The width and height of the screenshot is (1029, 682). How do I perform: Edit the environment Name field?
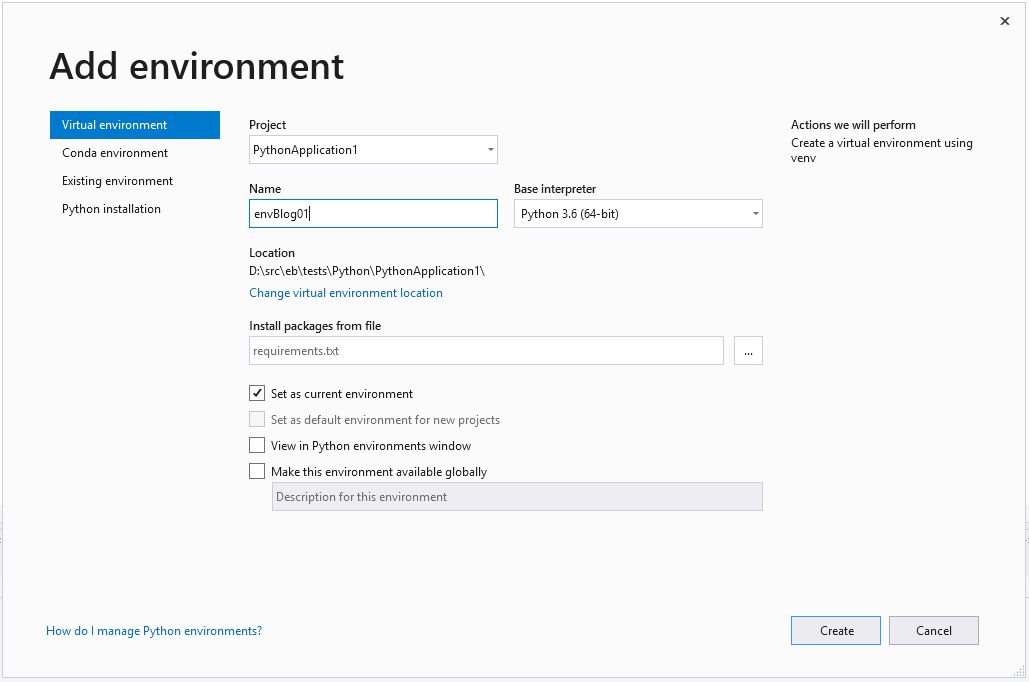373,213
